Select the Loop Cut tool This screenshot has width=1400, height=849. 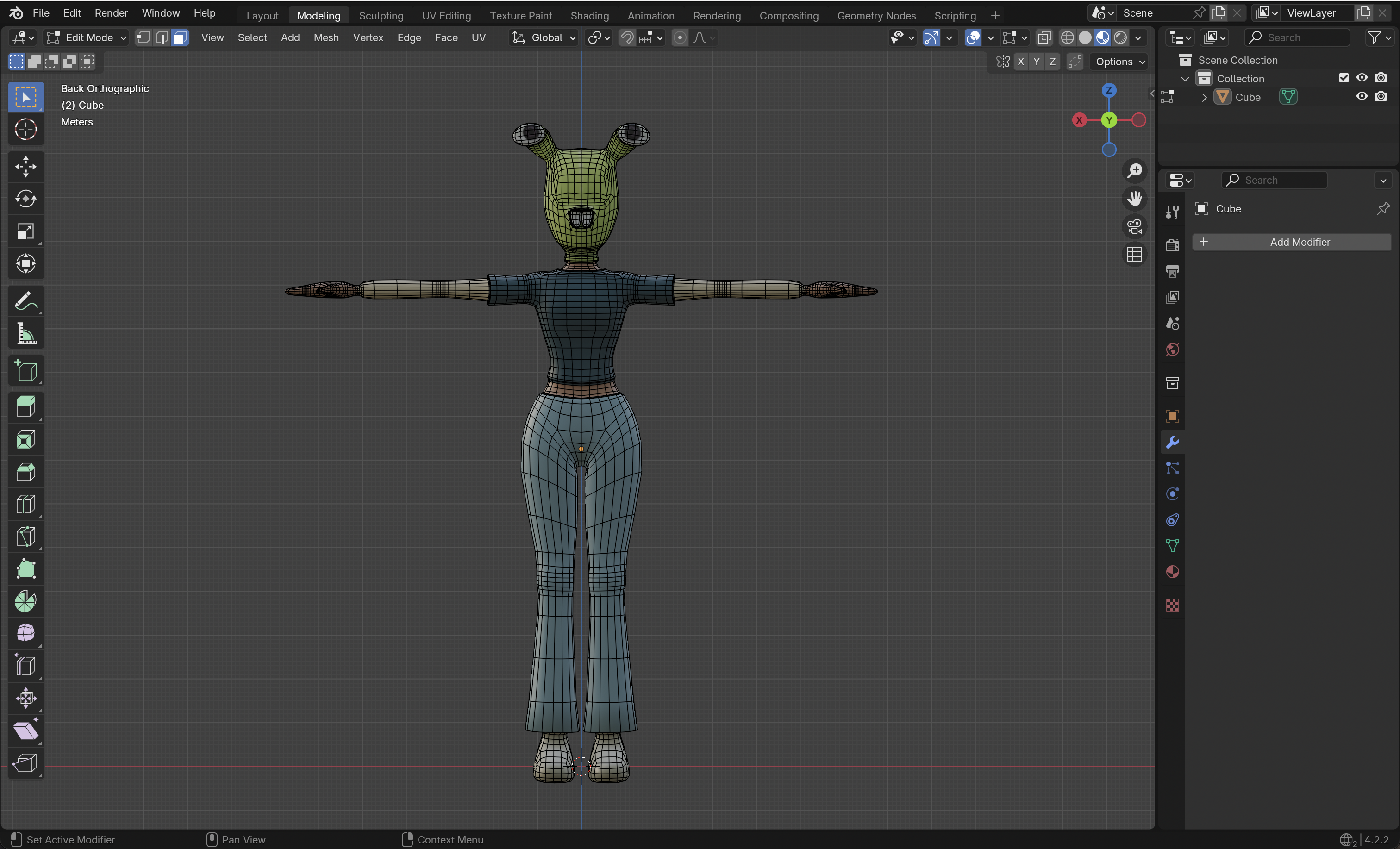[25, 504]
